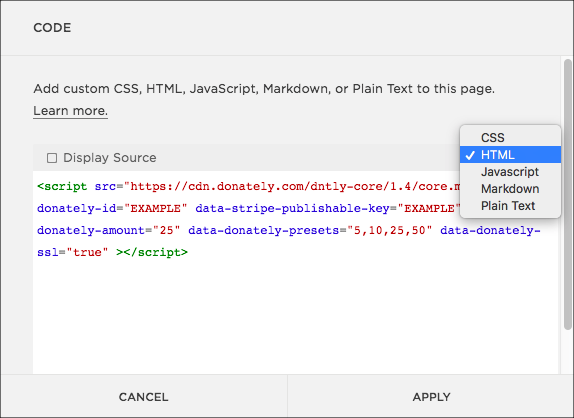Image resolution: width=574 pixels, height=418 pixels.
Task: Click the opening <script tag in editor
Action: (x=62, y=187)
